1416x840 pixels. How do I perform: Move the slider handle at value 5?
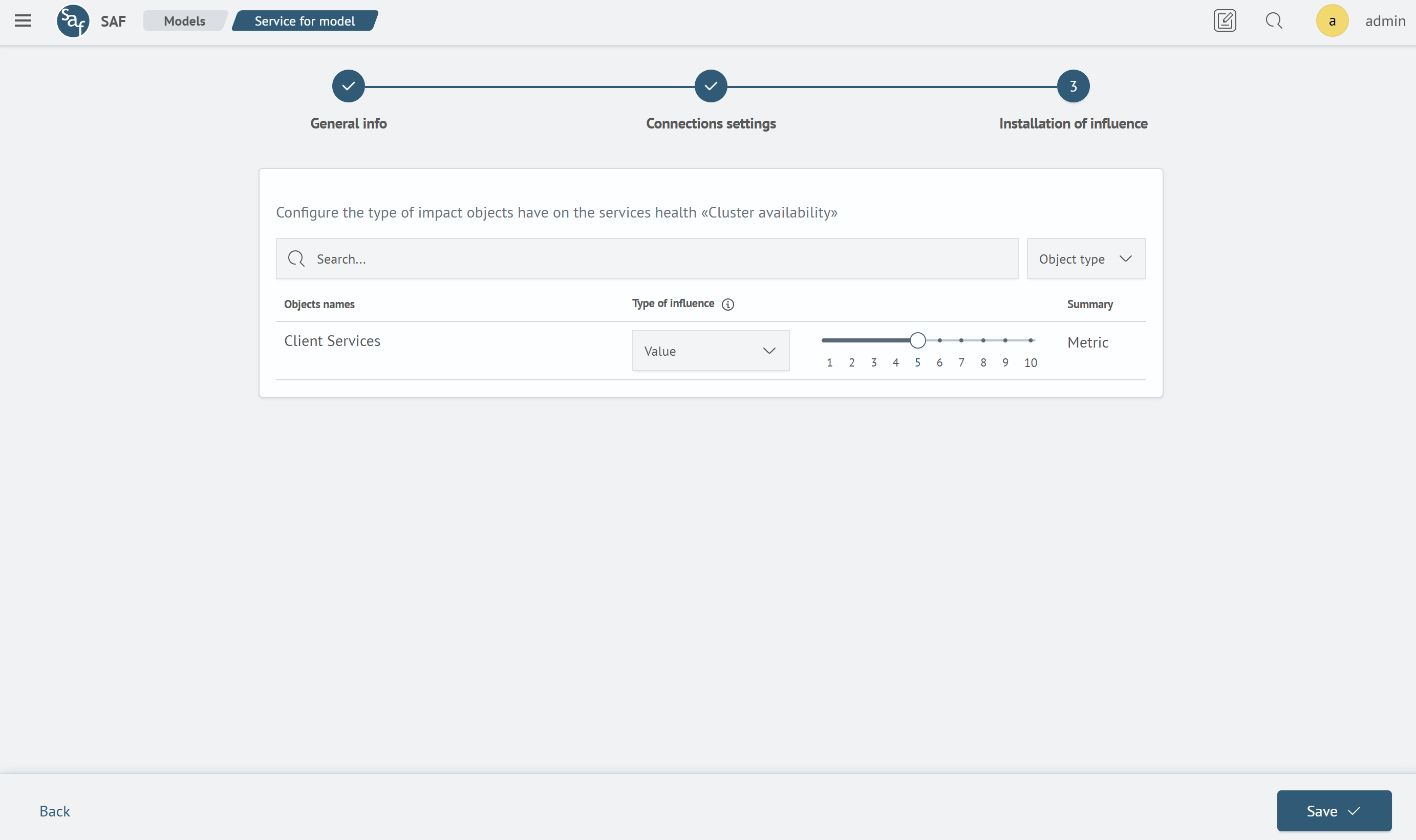pos(917,340)
